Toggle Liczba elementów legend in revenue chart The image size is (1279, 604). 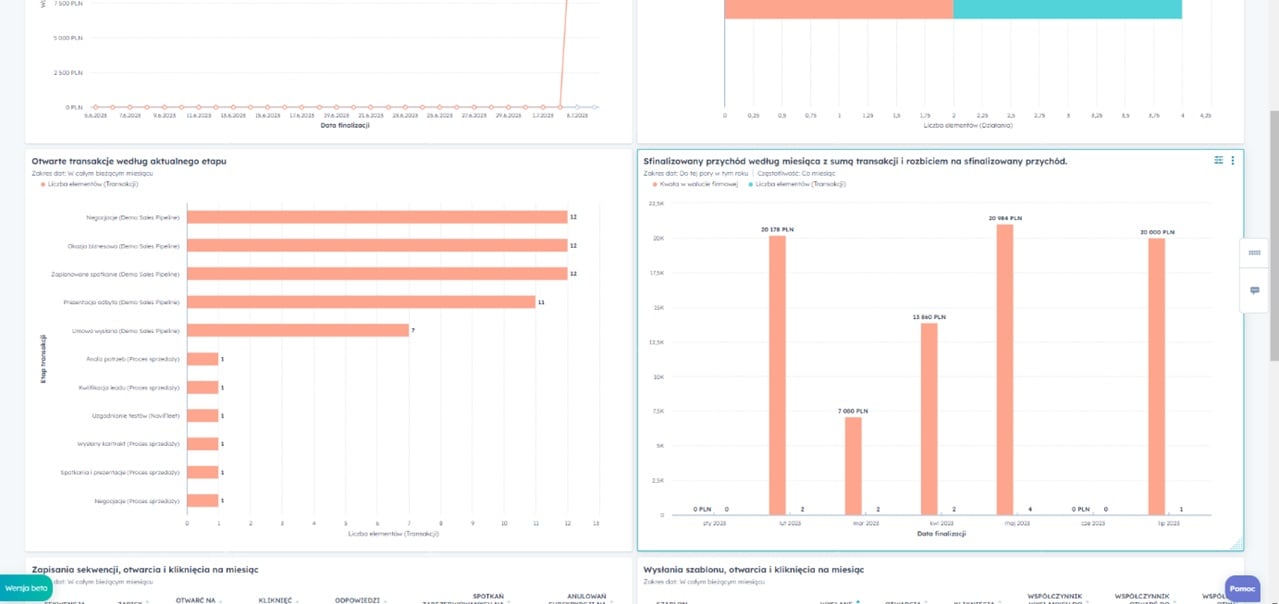pyautogui.click(x=797, y=184)
